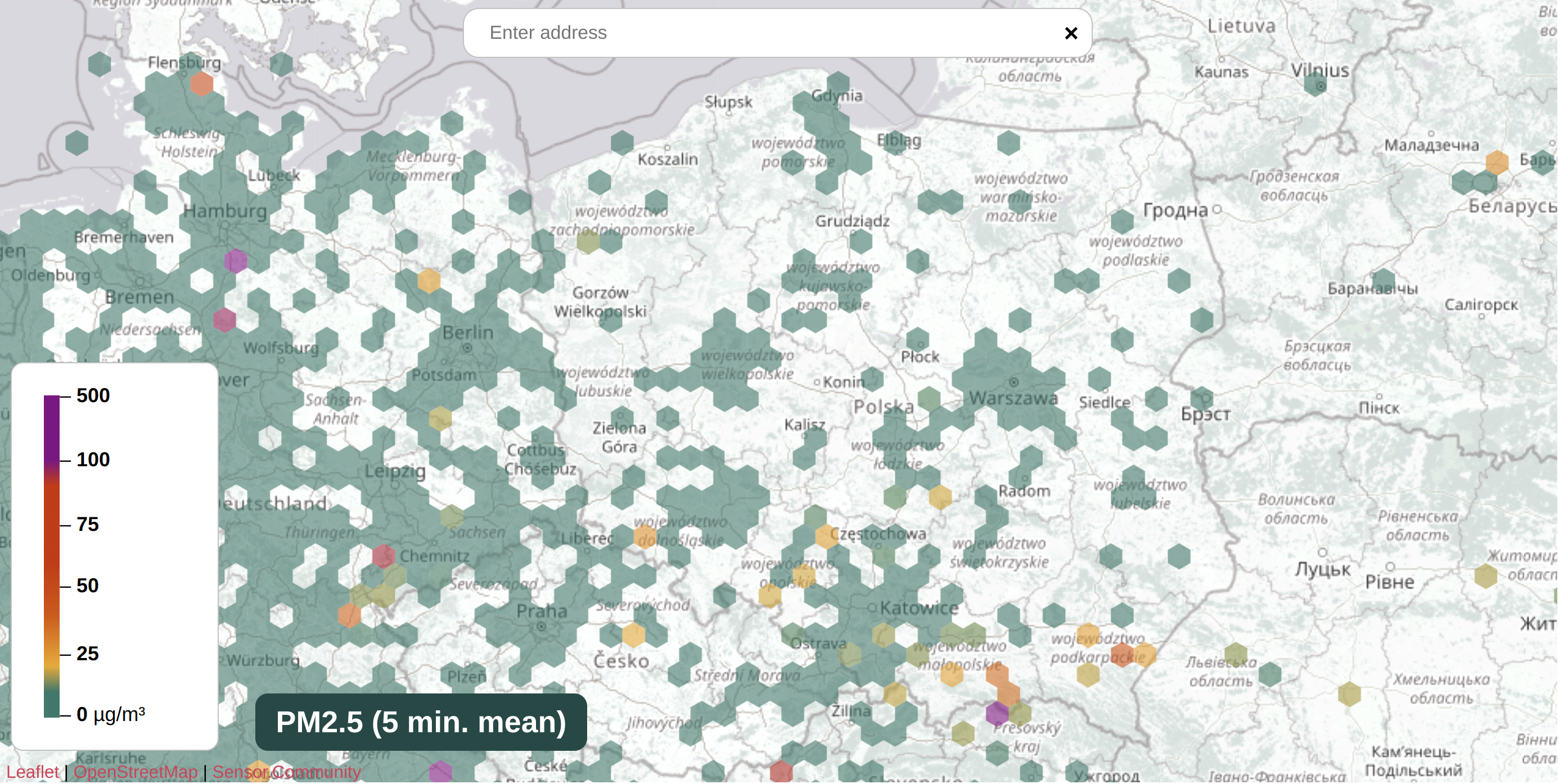Open the OpenStreetMap attribution link

tap(136, 773)
